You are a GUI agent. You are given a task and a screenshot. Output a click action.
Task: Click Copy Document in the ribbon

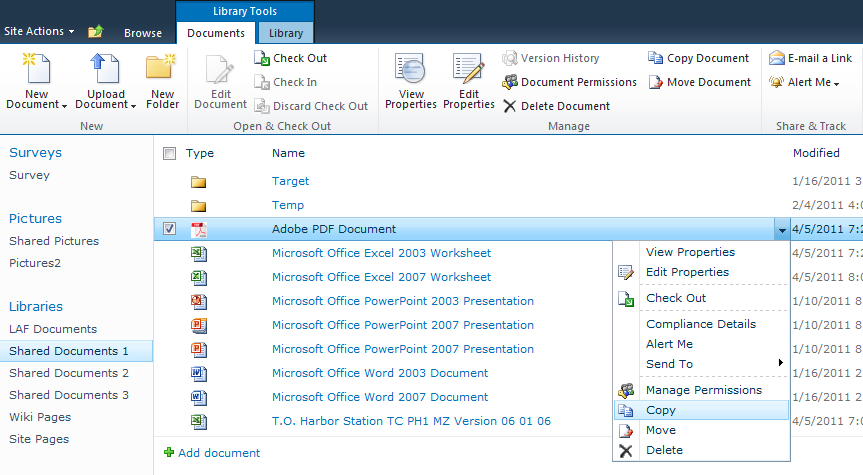pos(698,58)
